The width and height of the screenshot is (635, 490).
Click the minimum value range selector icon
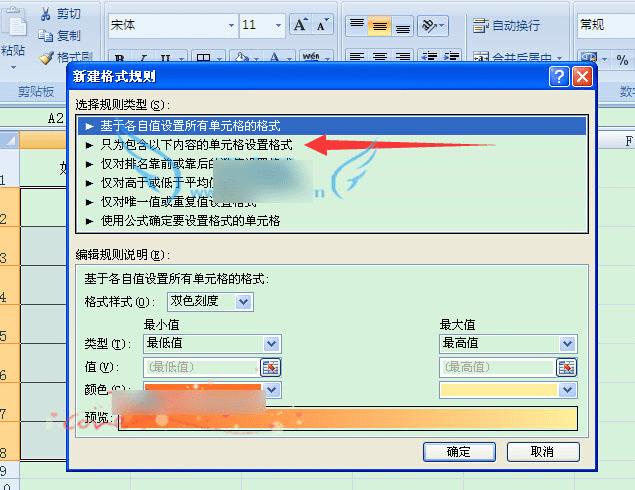(x=271, y=368)
